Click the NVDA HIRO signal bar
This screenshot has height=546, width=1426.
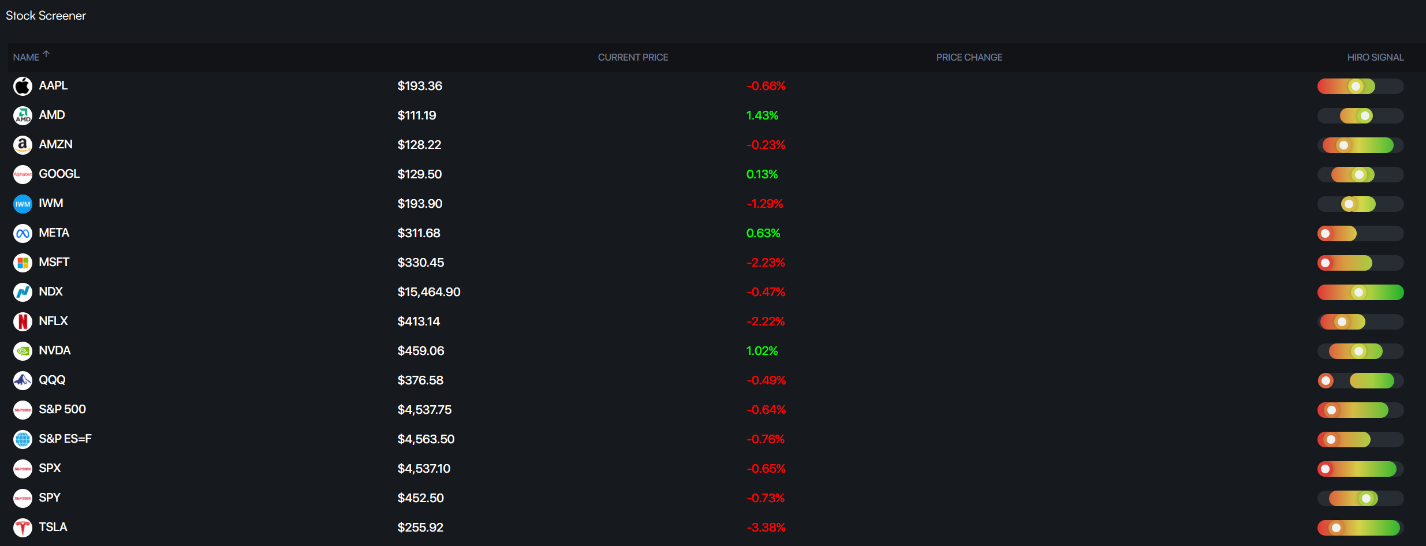(1361, 351)
